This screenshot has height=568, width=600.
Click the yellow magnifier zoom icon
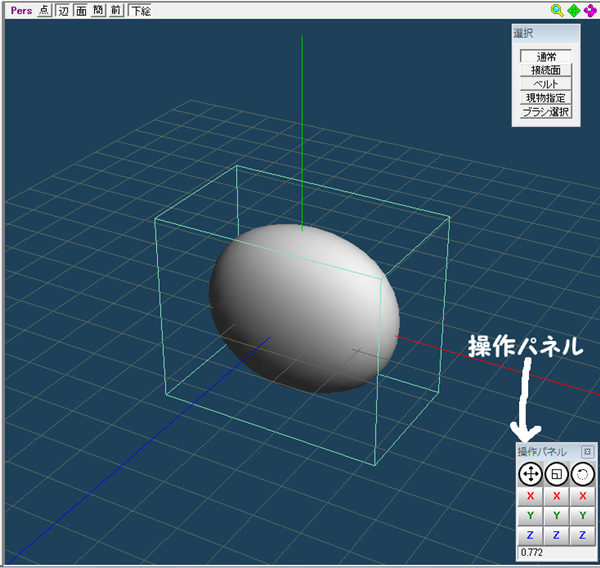[557, 10]
